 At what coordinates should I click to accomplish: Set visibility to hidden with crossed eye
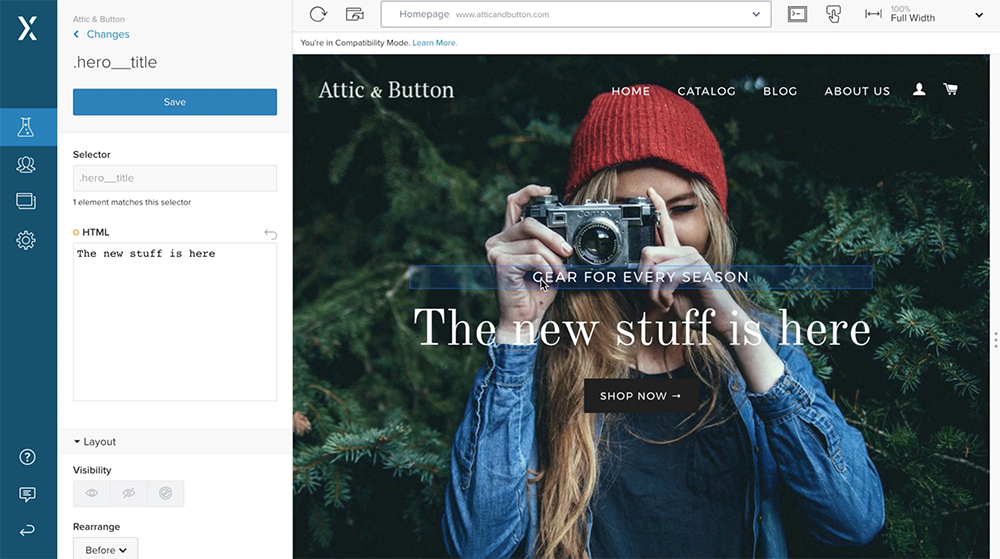click(129, 493)
